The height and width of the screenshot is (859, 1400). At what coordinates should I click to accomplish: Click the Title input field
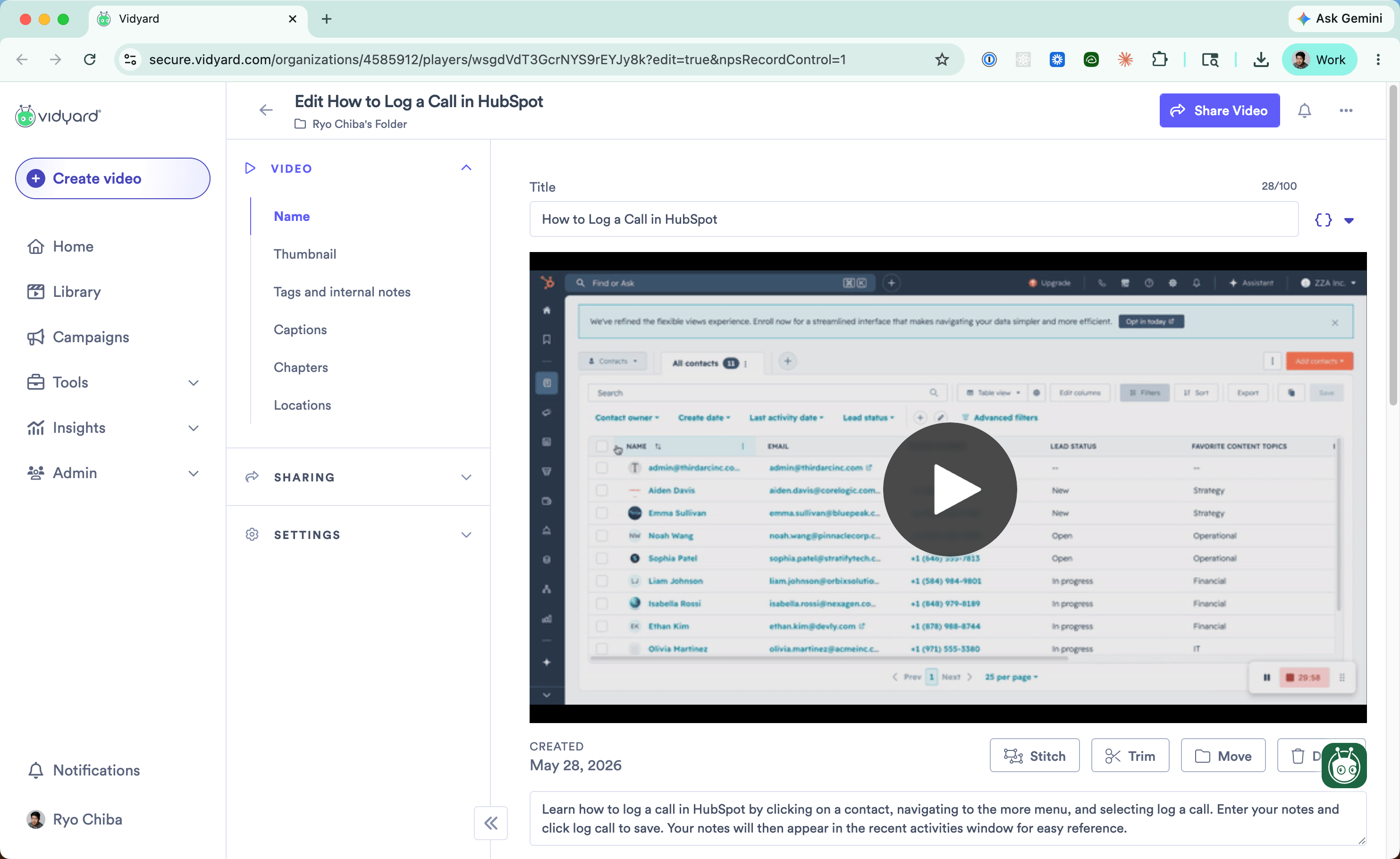[x=914, y=219]
